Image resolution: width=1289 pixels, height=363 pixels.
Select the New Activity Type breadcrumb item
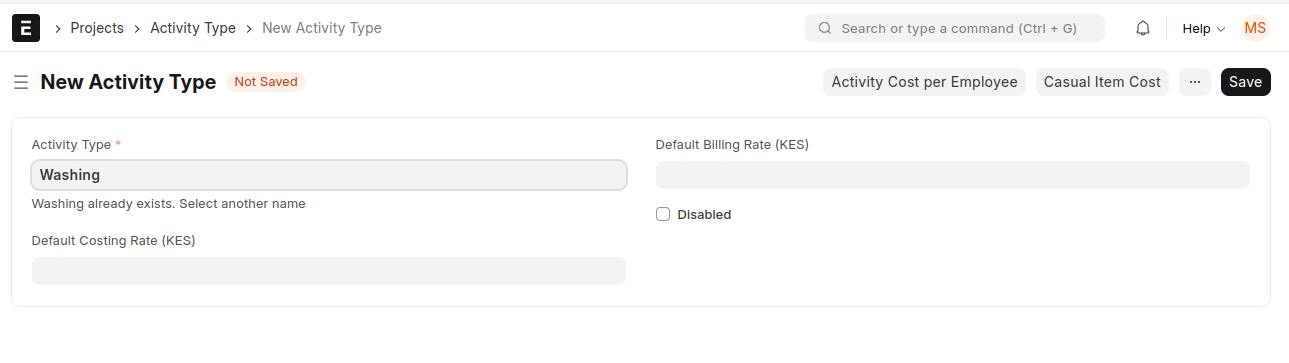click(322, 28)
